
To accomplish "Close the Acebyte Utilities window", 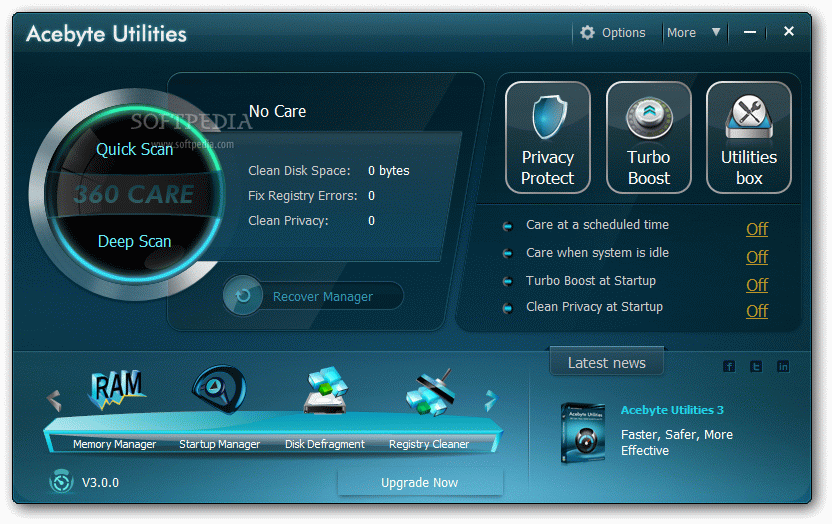I will (x=788, y=31).
